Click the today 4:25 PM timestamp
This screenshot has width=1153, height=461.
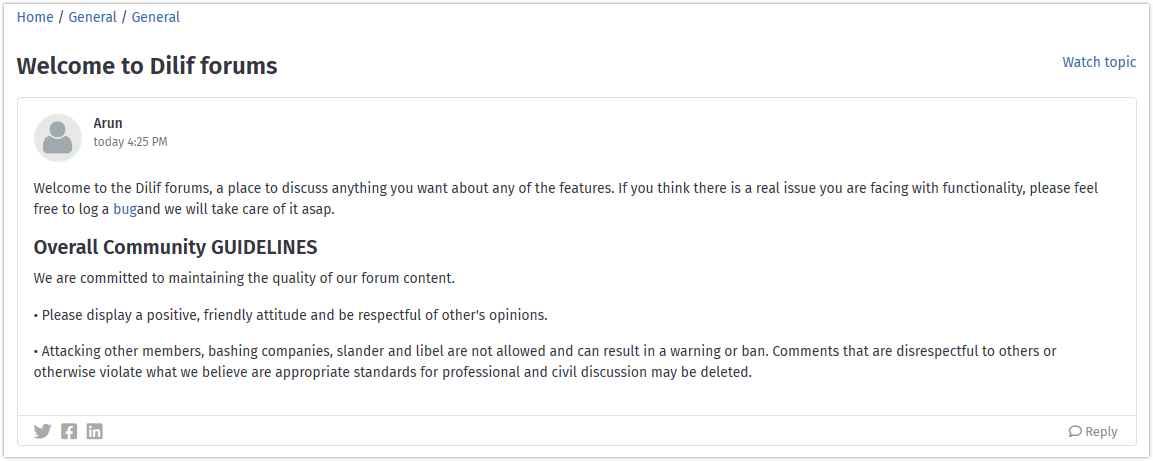click(130, 142)
